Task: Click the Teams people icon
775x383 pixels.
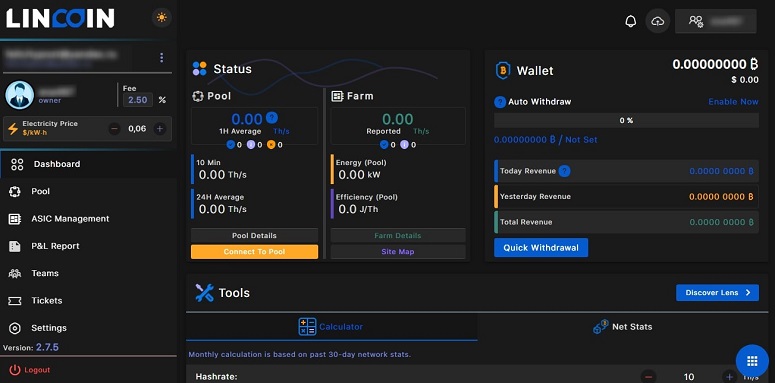Action: tap(15, 273)
